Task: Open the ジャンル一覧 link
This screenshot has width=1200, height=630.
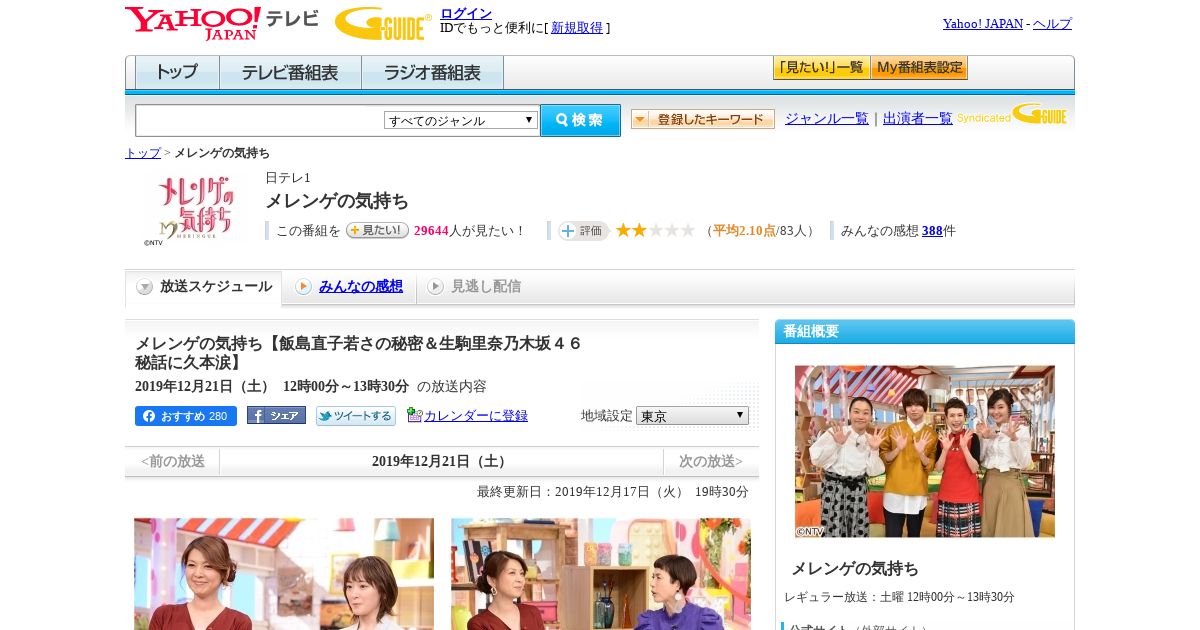Action: 827,118
